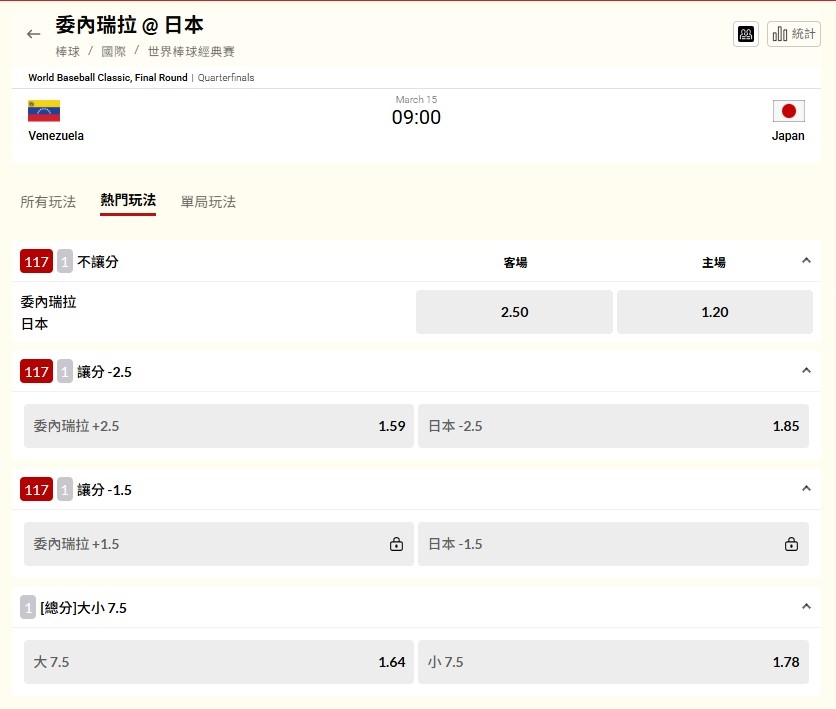Open the team lineup icon

pos(746,34)
